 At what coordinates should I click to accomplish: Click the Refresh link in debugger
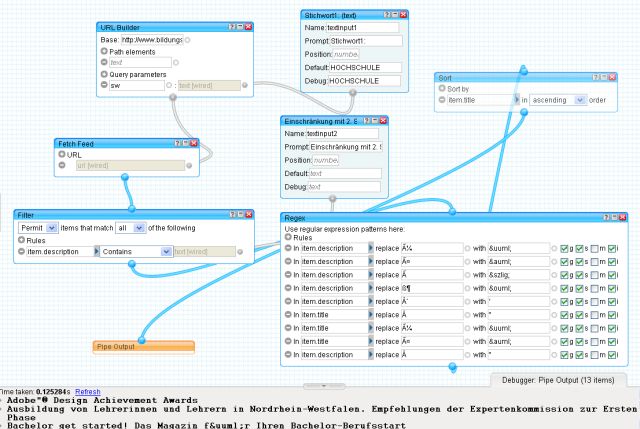click(87, 391)
